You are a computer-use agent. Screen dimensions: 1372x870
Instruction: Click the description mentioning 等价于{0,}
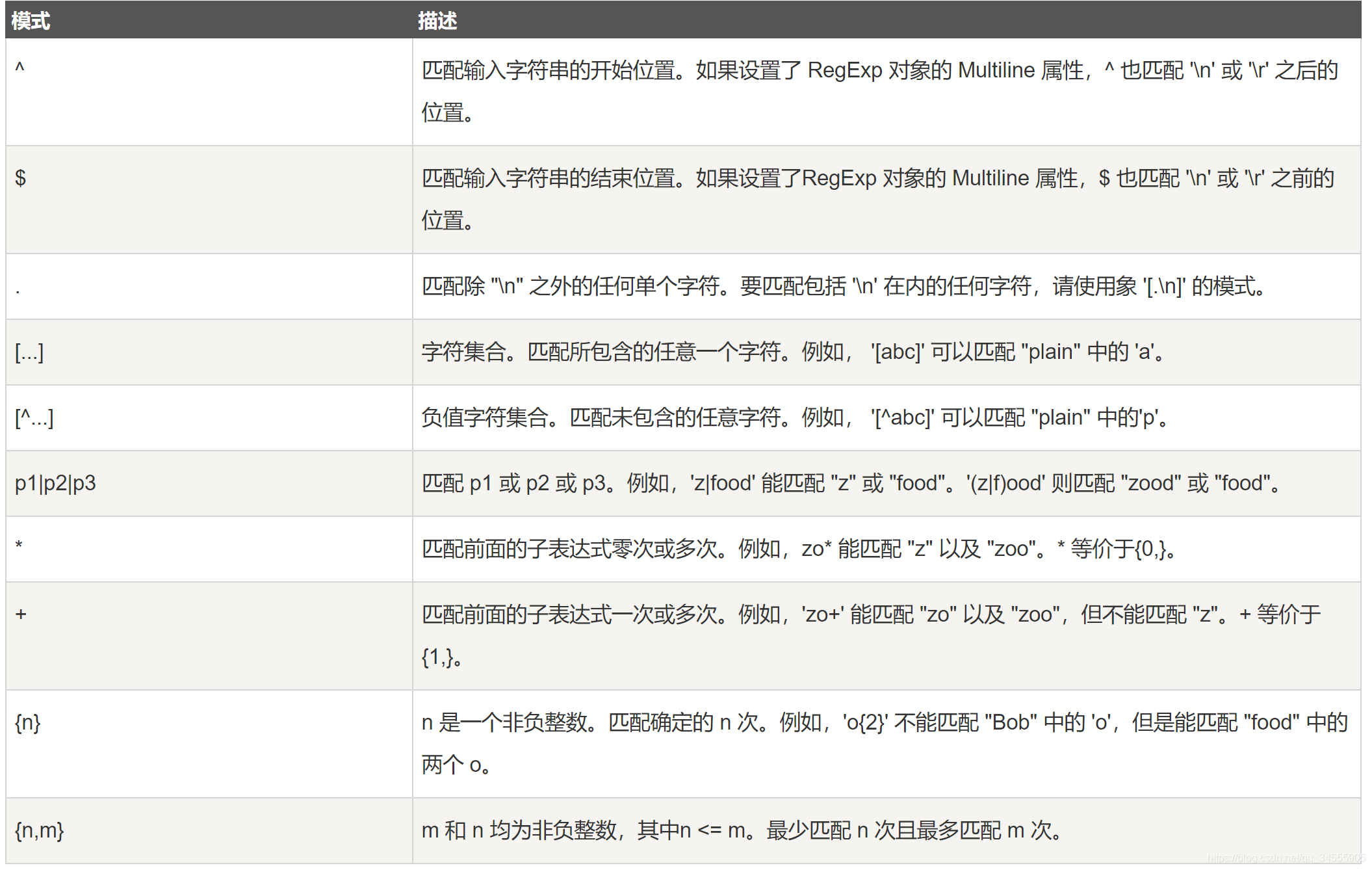[x=799, y=549]
